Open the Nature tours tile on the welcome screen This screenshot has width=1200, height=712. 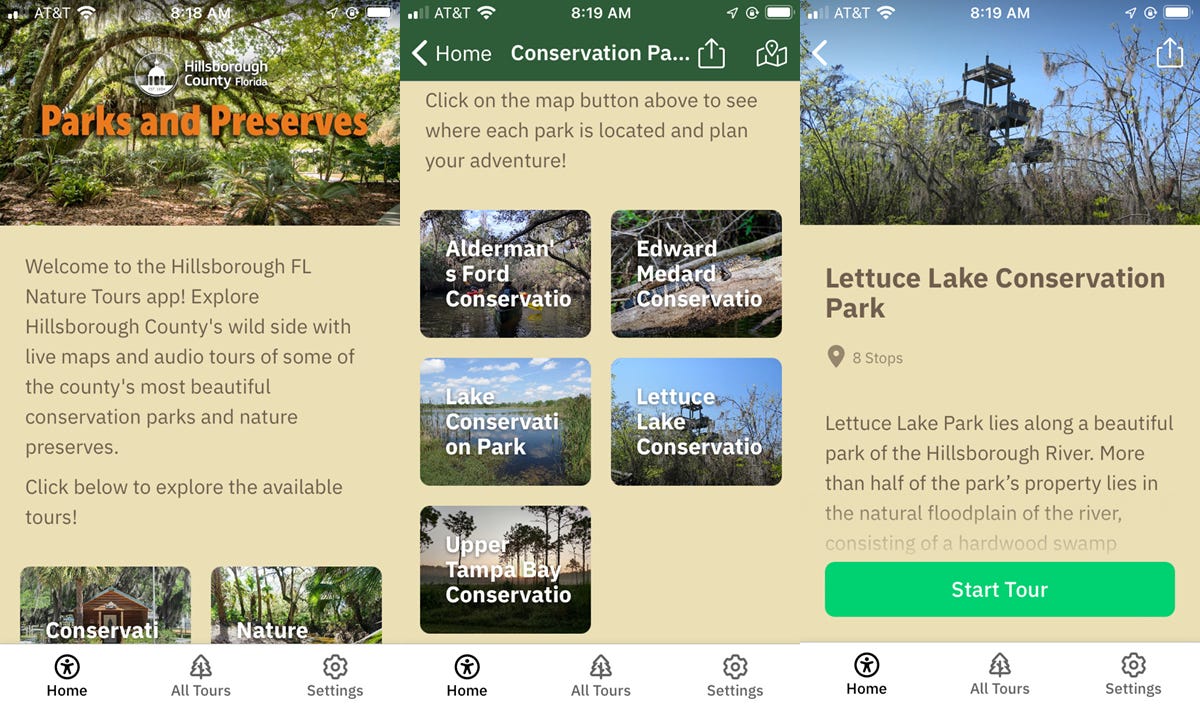(x=296, y=605)
